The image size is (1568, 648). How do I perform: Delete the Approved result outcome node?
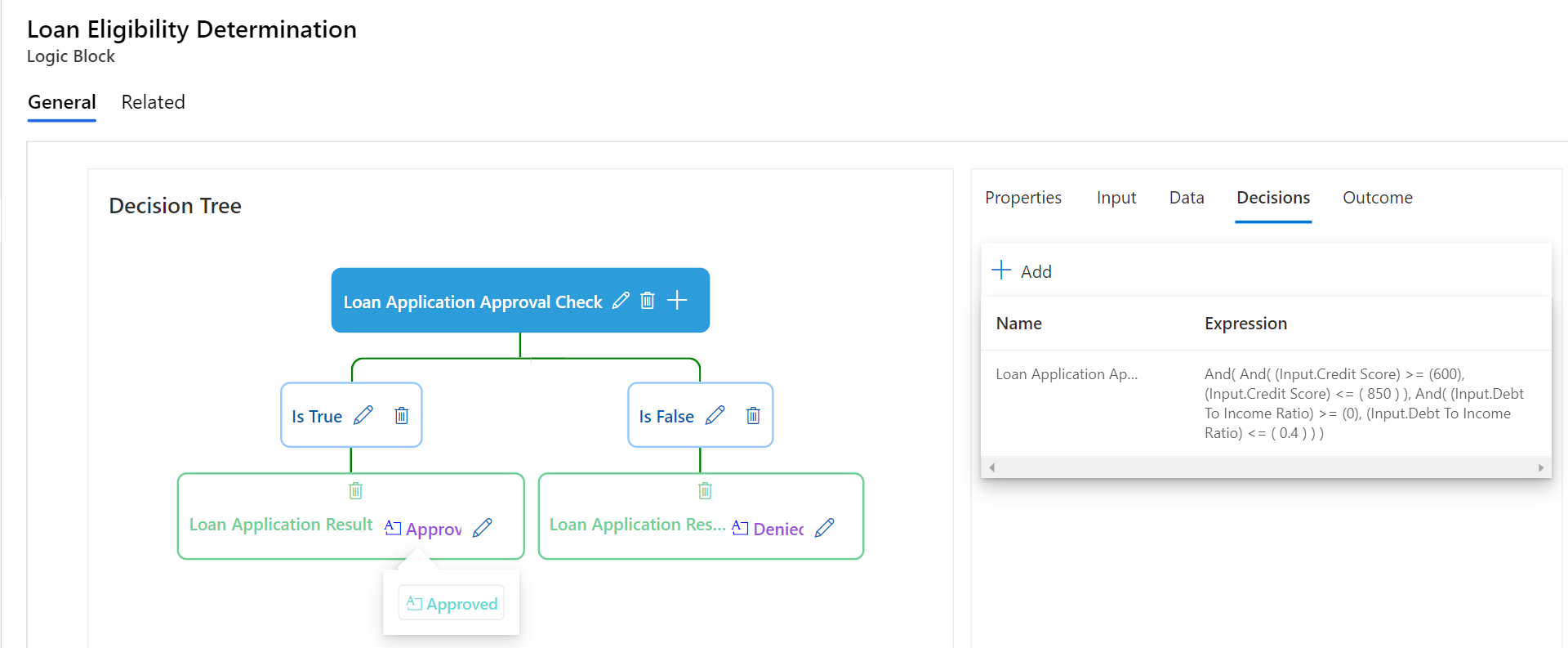point(355,491)
